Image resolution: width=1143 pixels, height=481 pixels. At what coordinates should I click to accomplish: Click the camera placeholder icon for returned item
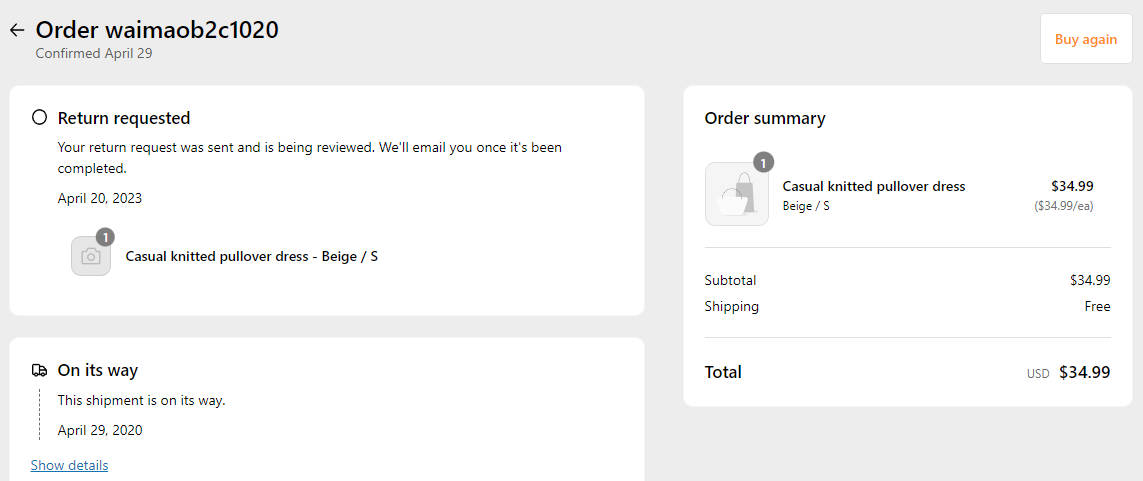tap(90, 256)
